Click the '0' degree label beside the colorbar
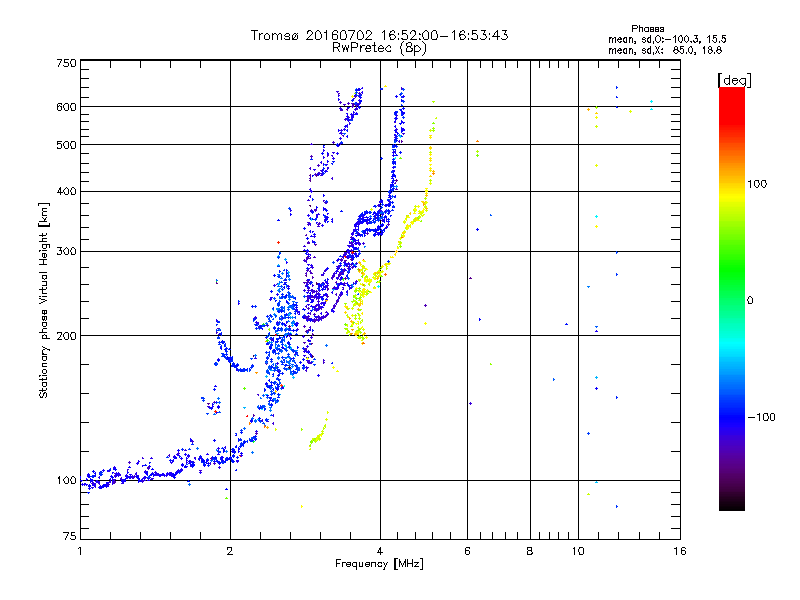800x600 pixels. coord(750,301)
